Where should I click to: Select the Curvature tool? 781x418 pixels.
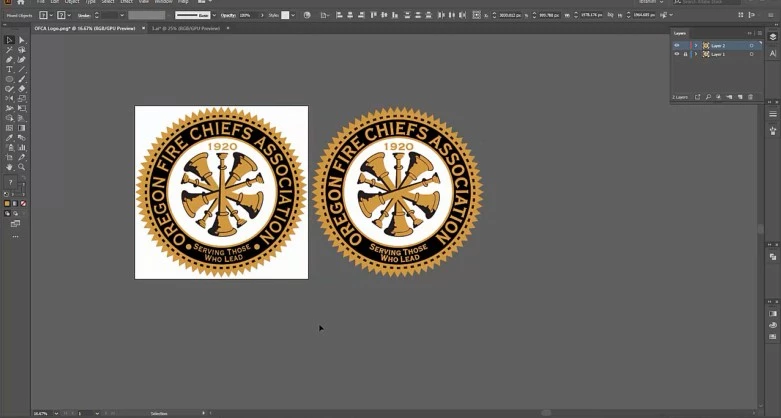21,59
